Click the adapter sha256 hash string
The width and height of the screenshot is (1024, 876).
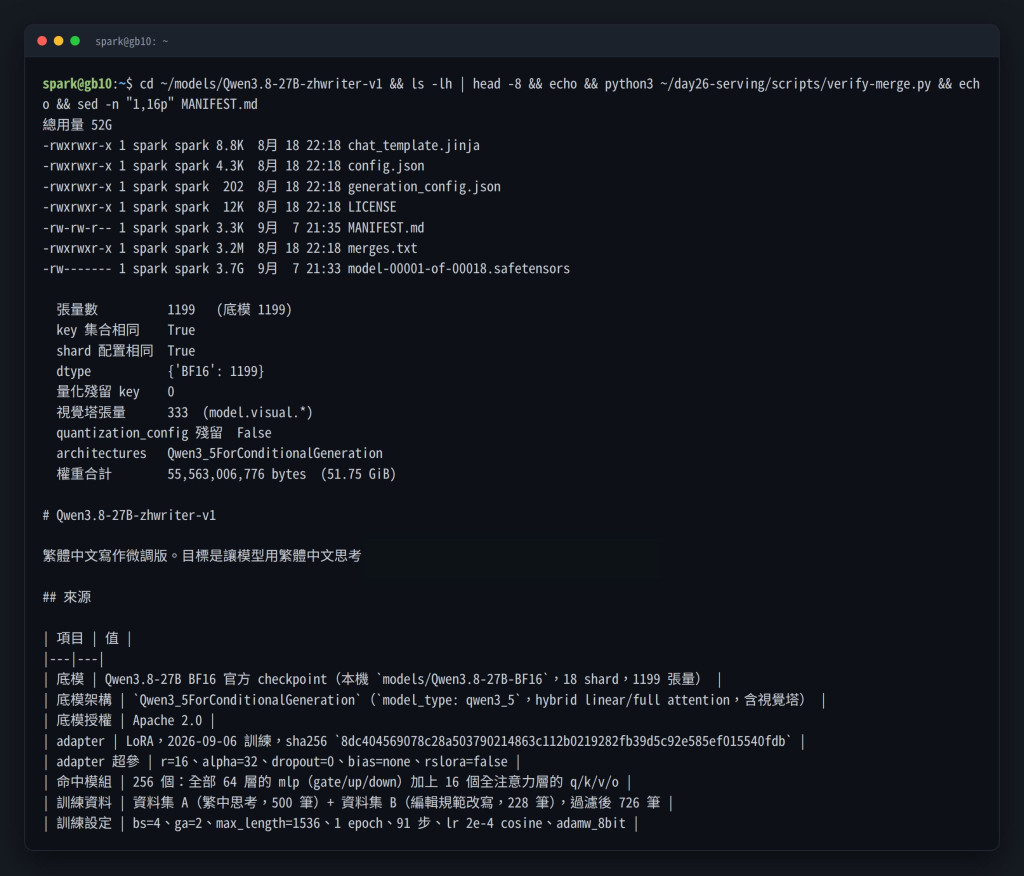pos(563,741)
